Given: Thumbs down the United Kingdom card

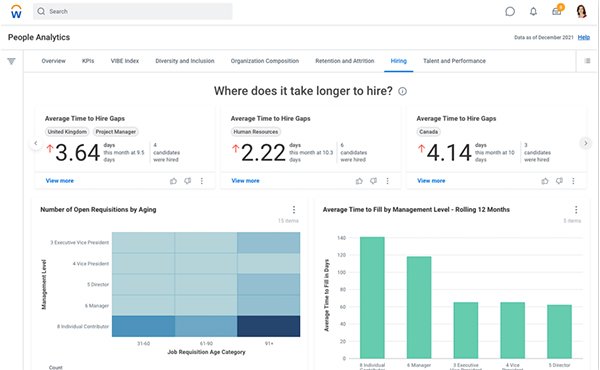Looking at the screenshot, I should 188,181.
